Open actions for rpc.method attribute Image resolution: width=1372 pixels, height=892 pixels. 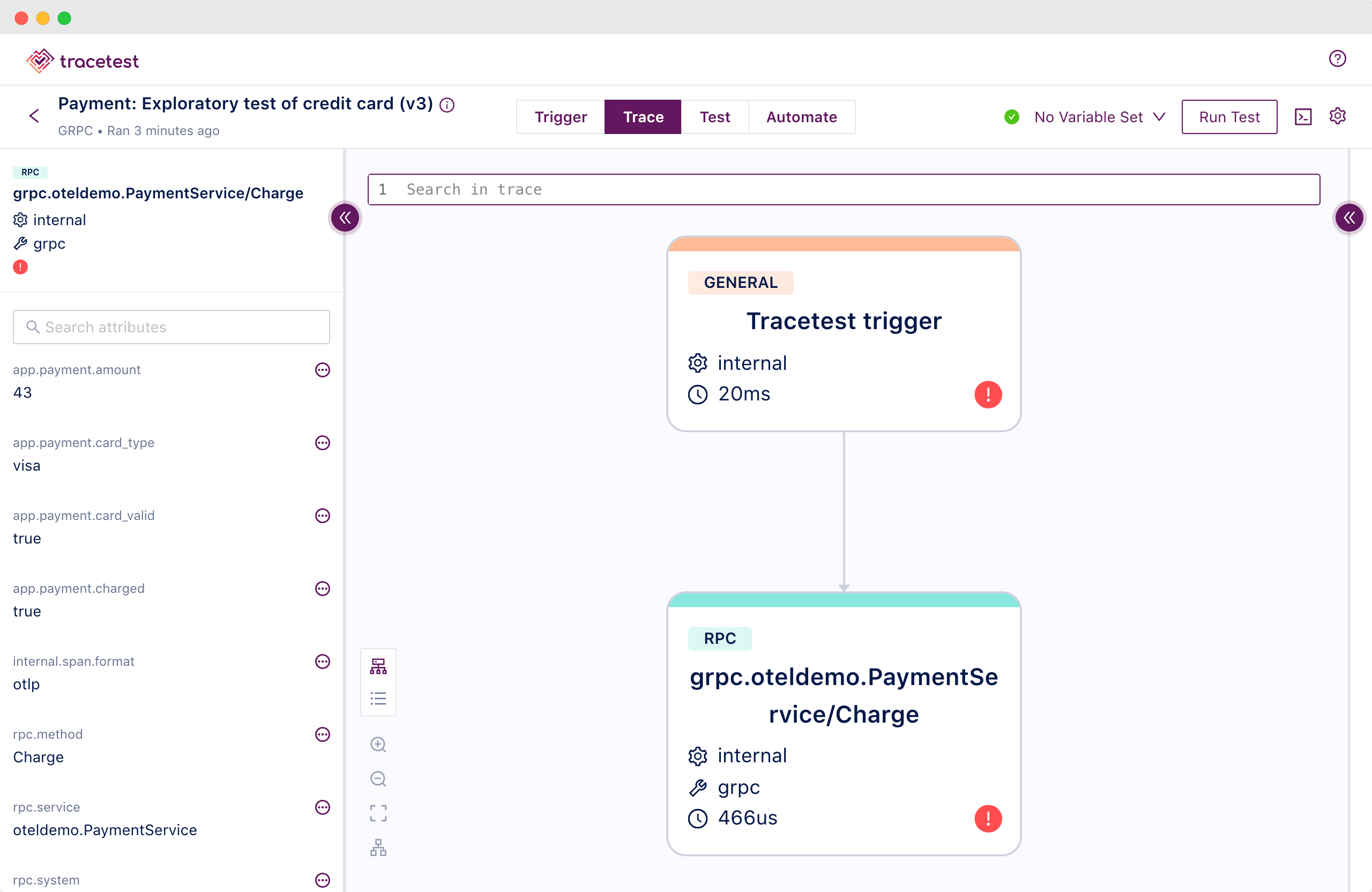tap(322, 734)
